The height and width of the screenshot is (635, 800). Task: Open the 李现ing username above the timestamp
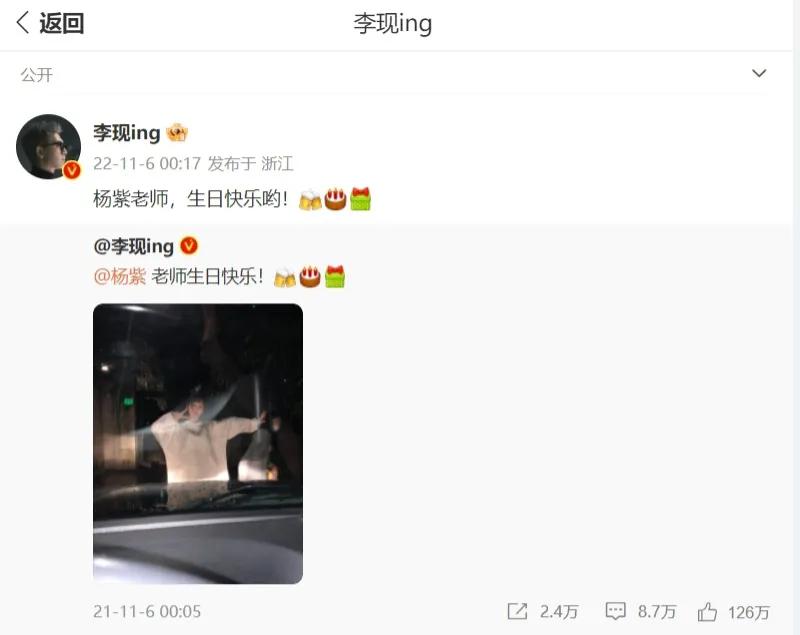127,133
